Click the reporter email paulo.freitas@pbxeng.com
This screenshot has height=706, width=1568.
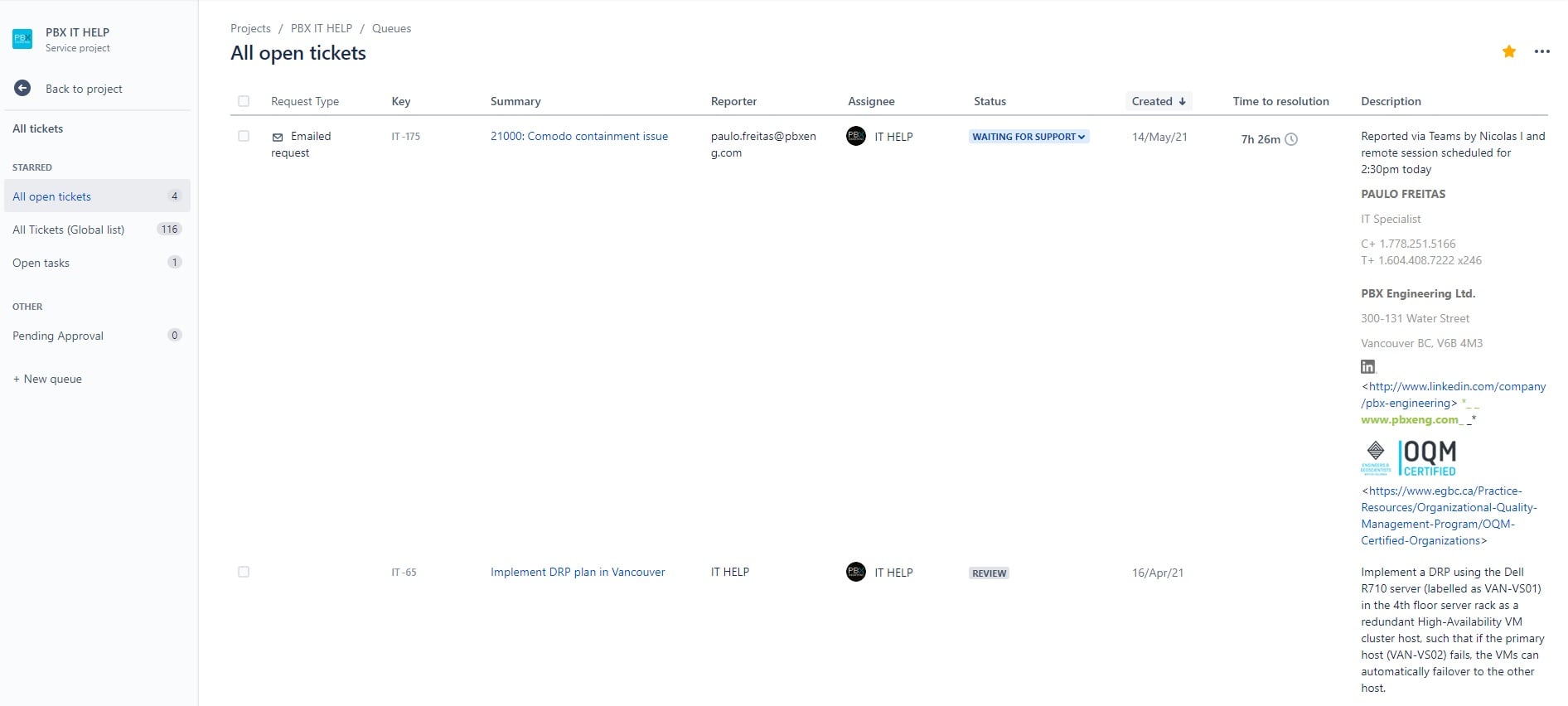coord(763,144)
